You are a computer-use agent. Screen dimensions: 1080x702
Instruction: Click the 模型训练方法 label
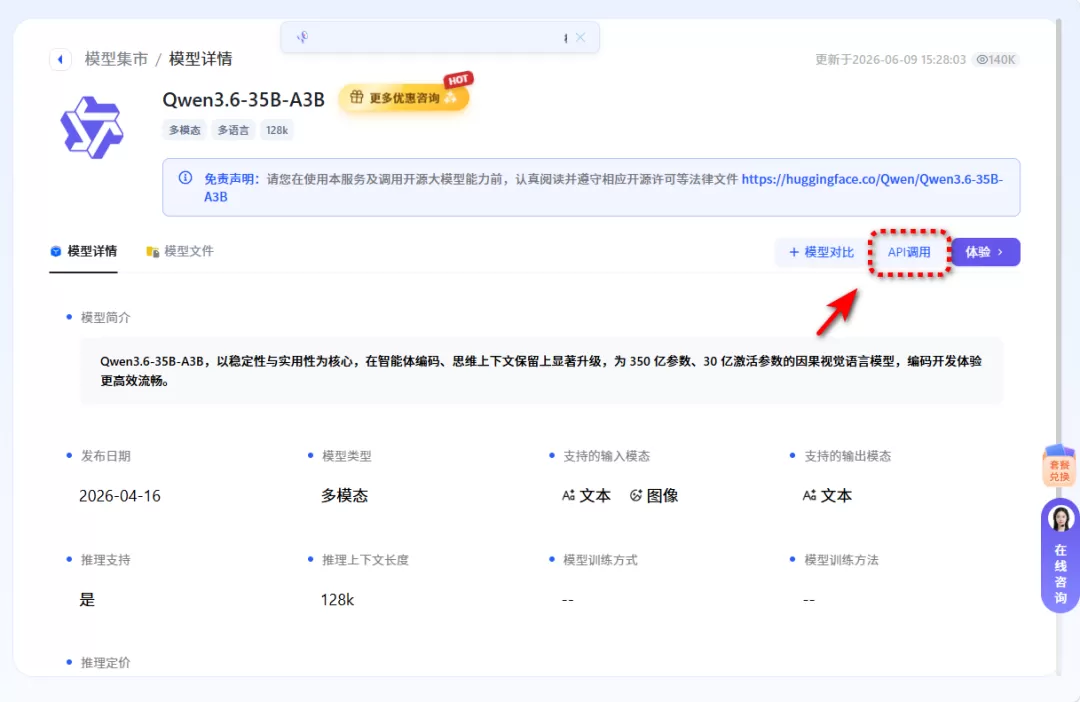click(841, 560)
